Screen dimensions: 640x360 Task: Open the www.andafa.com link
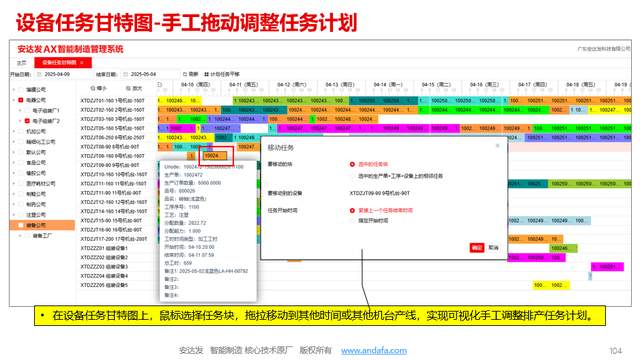tap(374, 350)
